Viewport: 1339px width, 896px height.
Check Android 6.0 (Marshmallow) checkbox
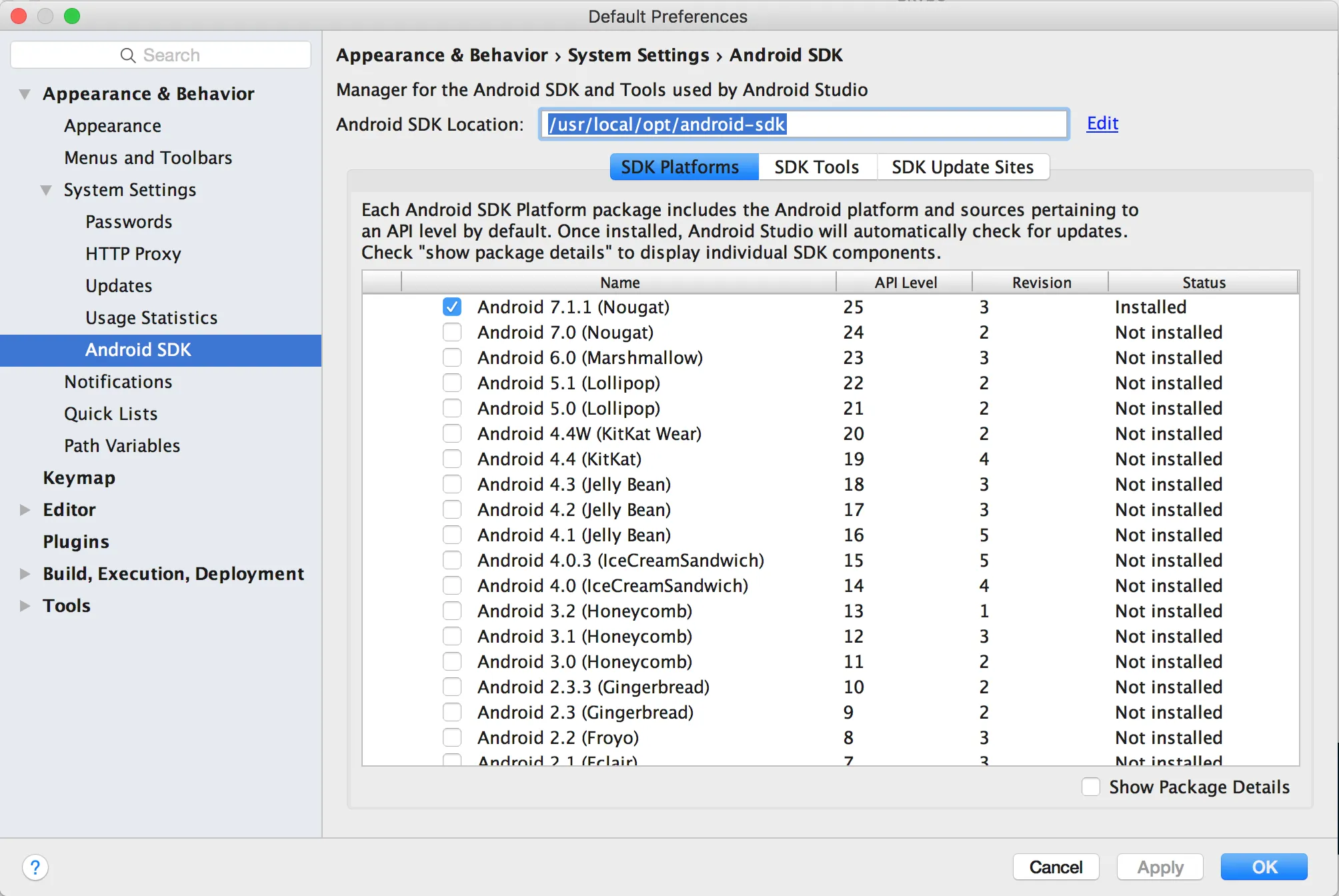(452, 358)
